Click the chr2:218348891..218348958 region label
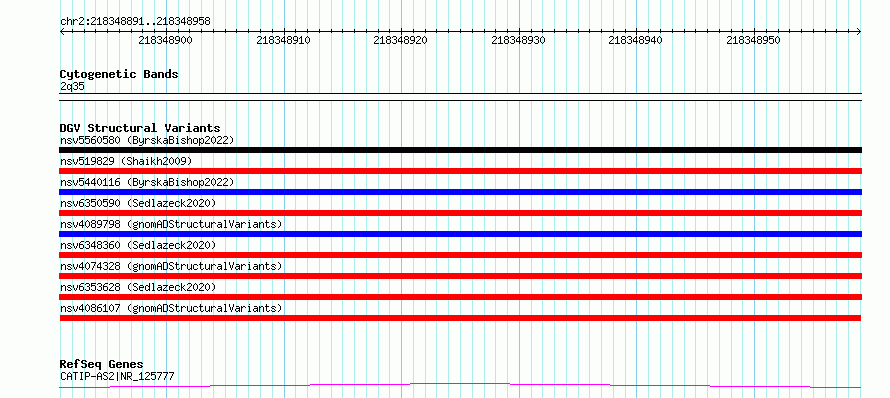The image size is (890, 398). [x=135, y=21]
